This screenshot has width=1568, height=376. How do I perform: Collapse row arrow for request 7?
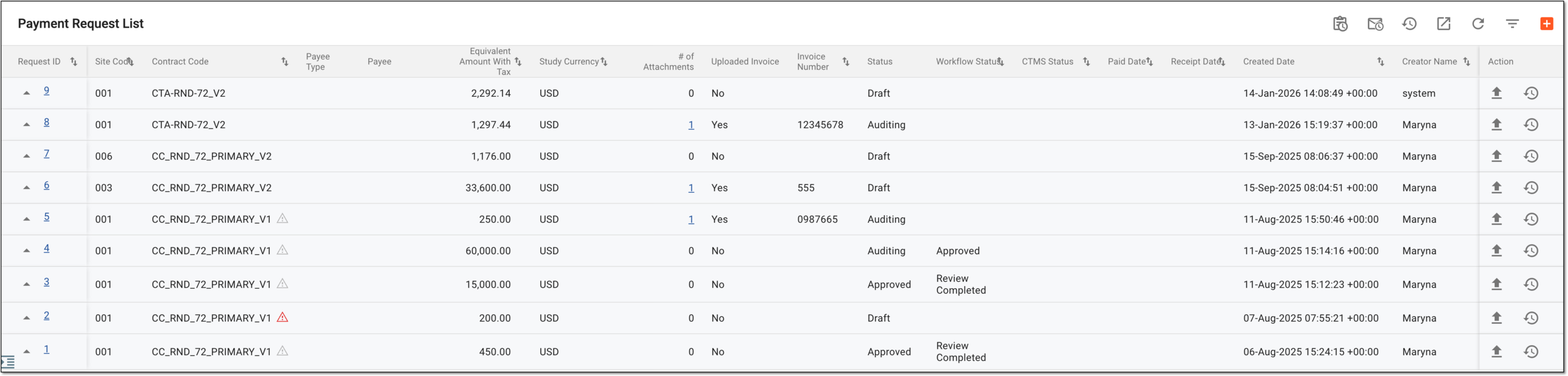pos(26,156)
